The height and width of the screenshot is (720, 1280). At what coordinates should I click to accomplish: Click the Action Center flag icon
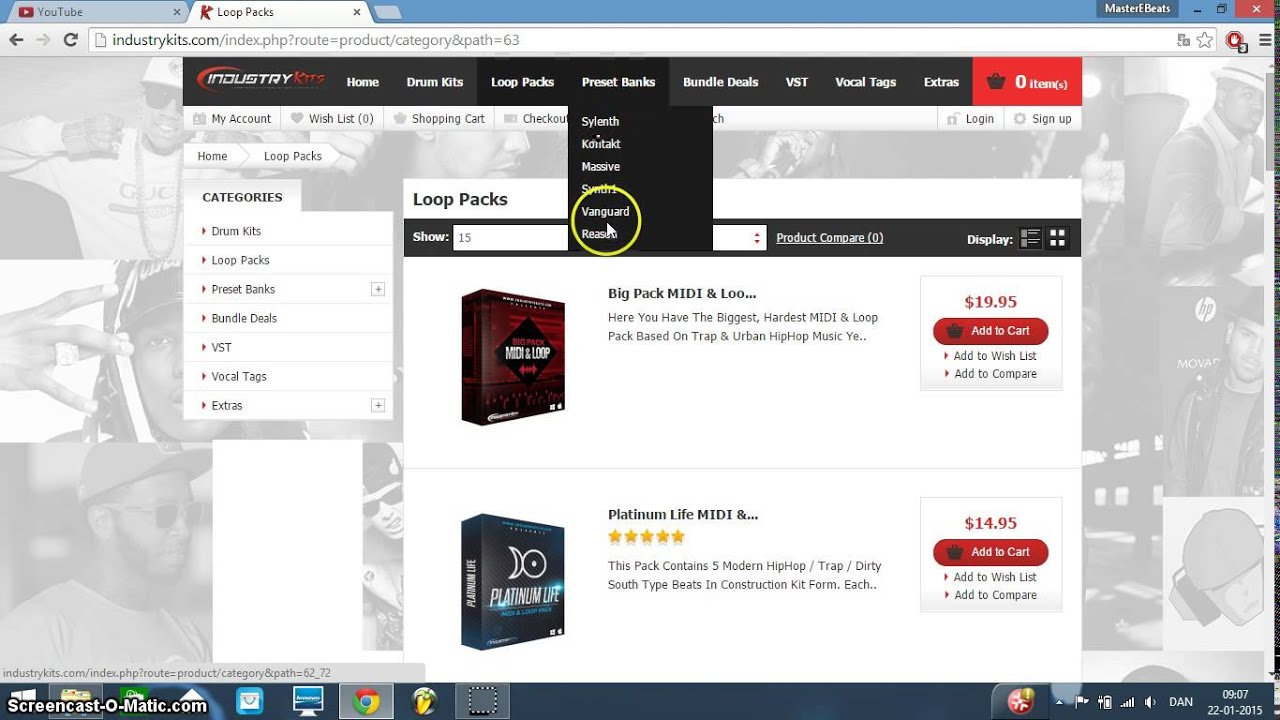click(1084, 702)
